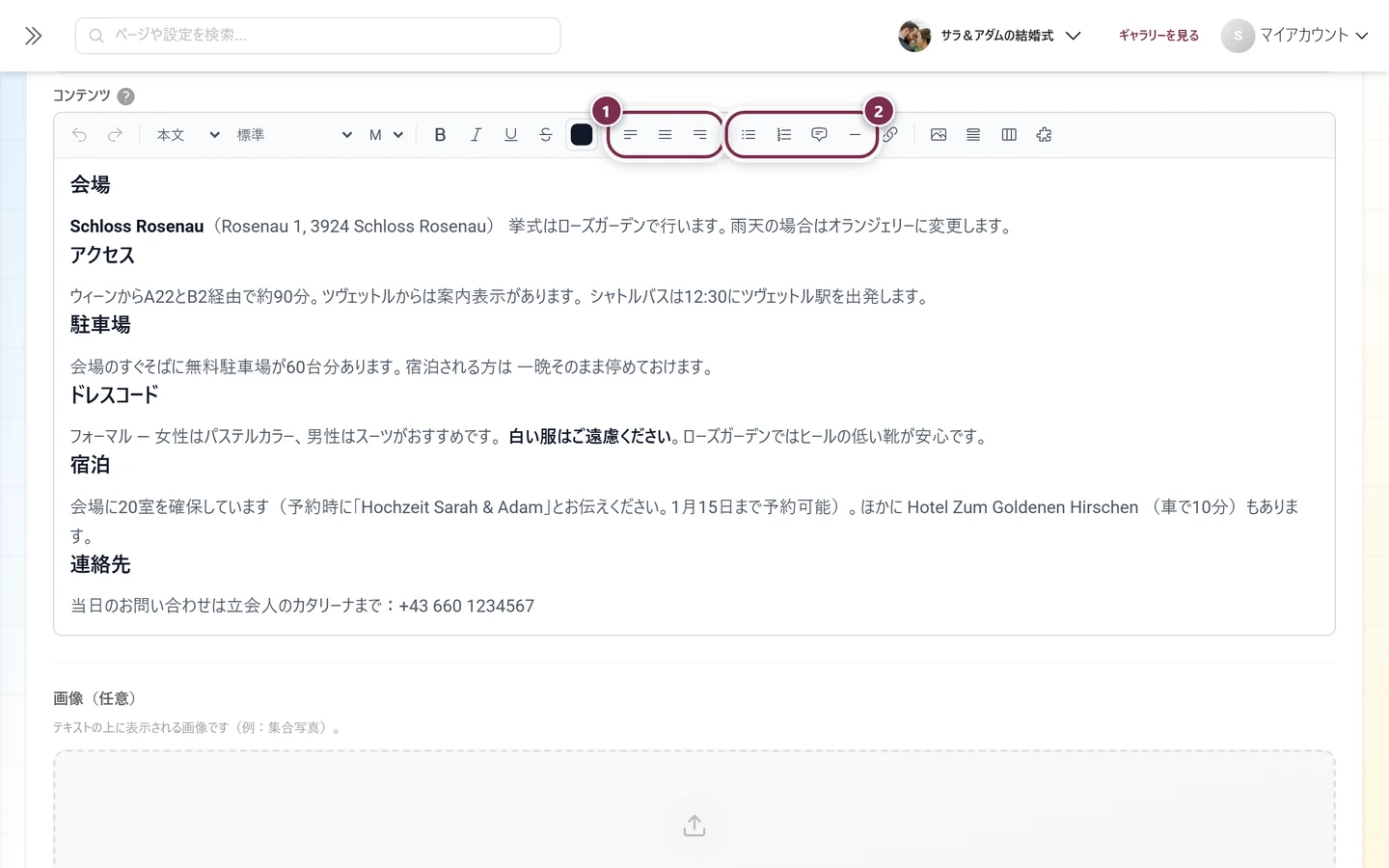Click bold text Schloss Rosenau
Screen dimensions: 1389x868
[x=137, y=227]
